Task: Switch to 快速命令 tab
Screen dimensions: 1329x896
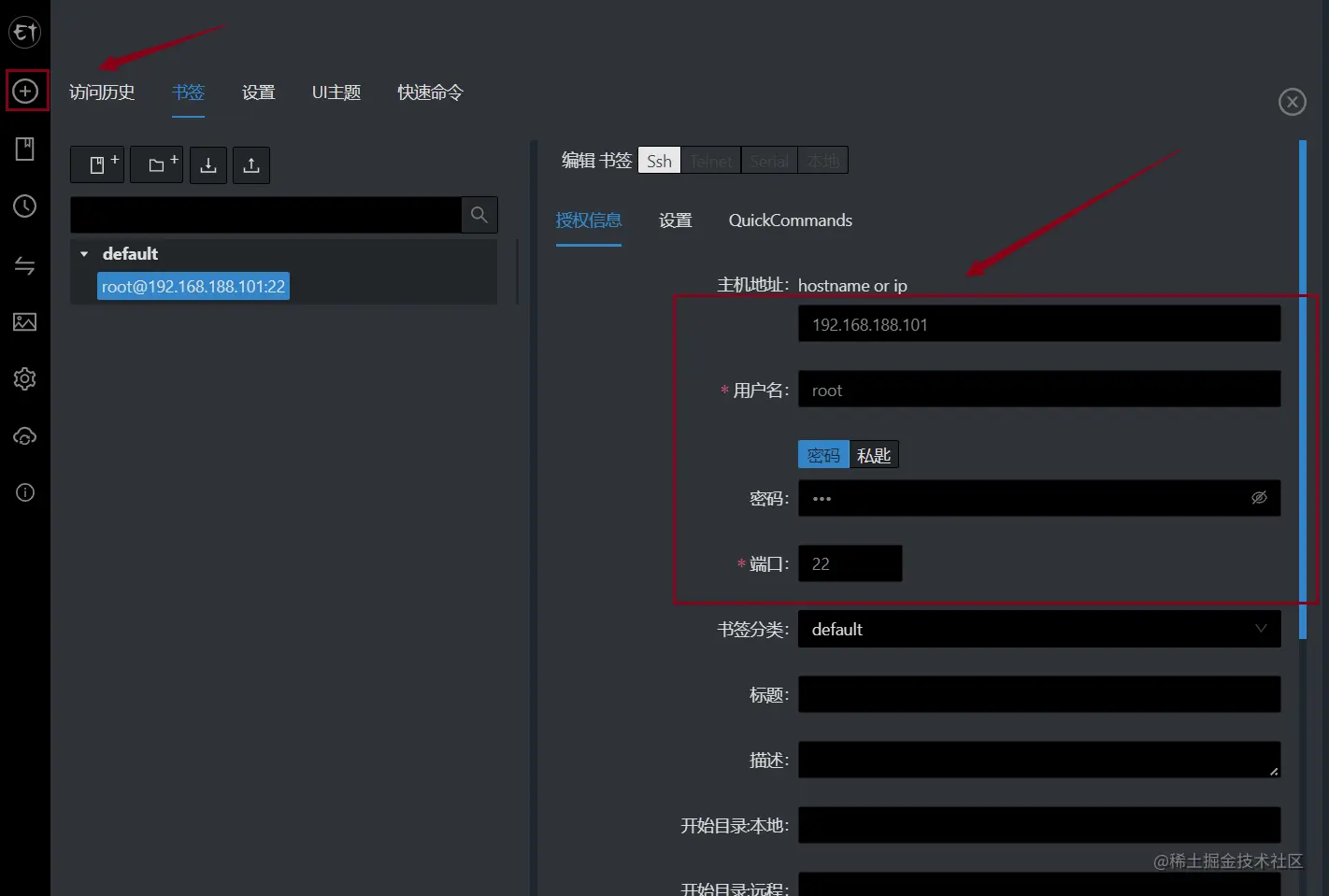Action: tap(430, 92)
